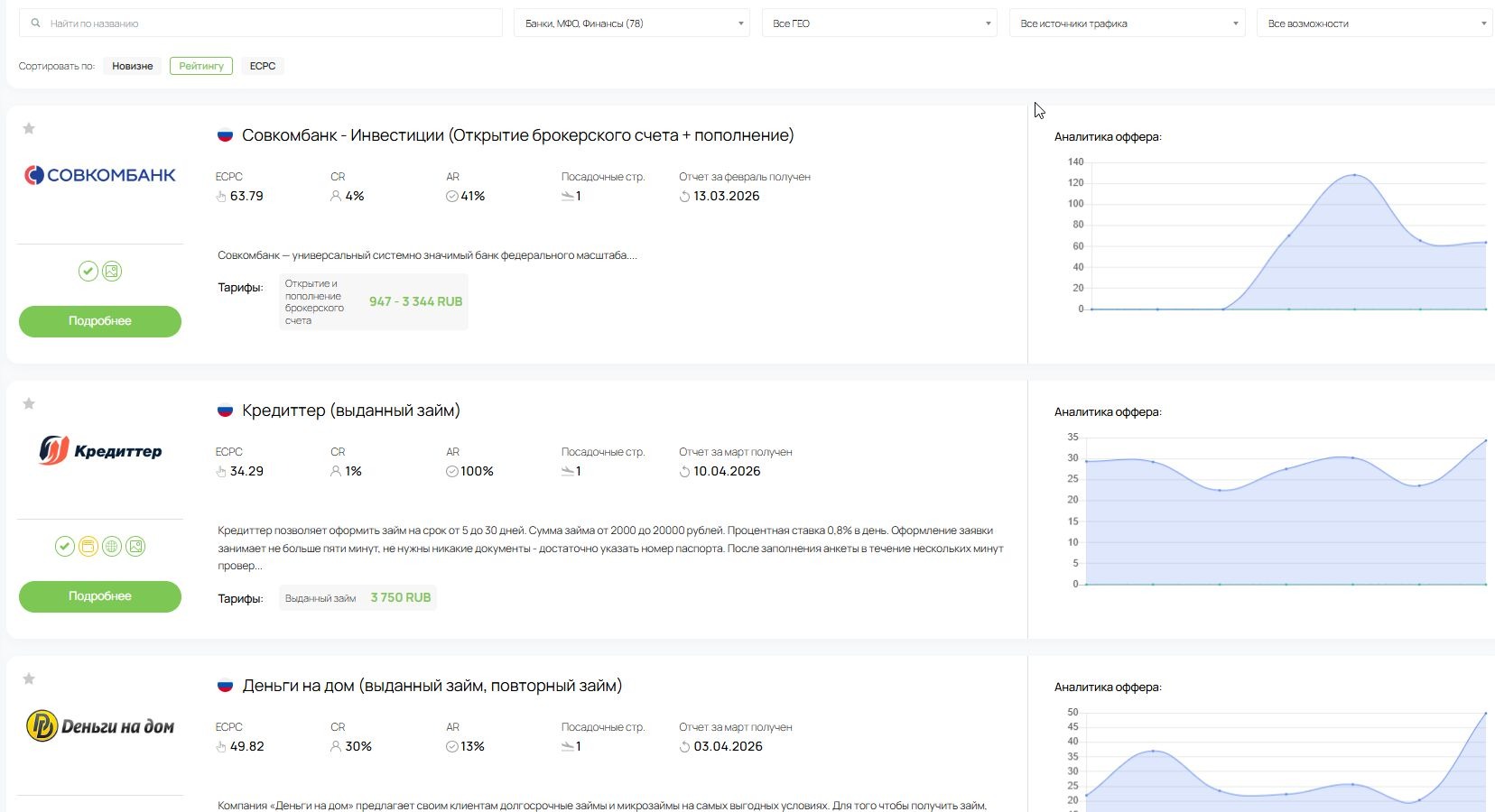Image resolution: width=1495 pixels, height=812 pixels.
Task: Click Подробнее button for Совкомбанк offer
Action: click(100, 321)
